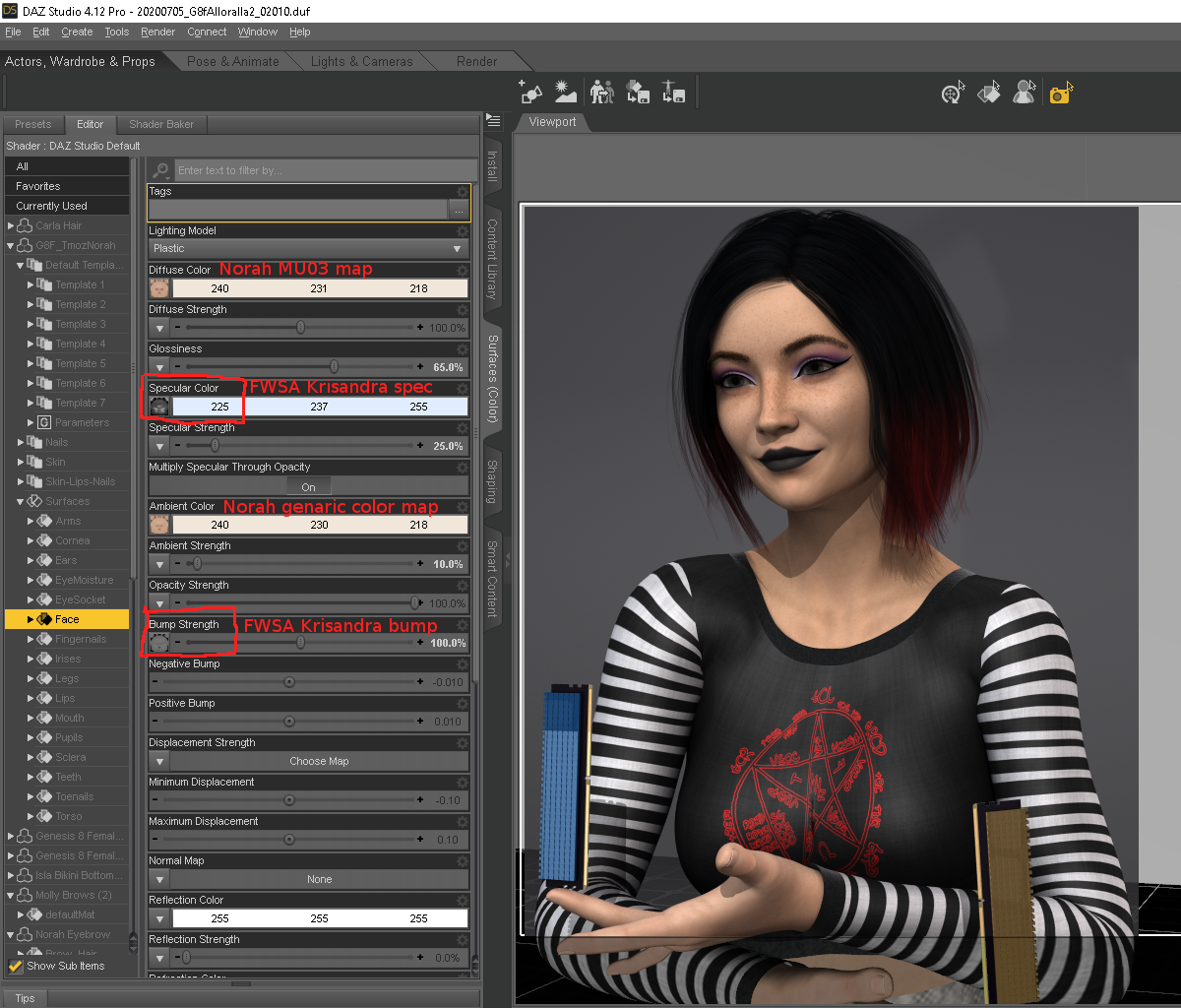Select the Torso surface in tree
This screenshot has width=1181, height=1008.
coord(68,816)
